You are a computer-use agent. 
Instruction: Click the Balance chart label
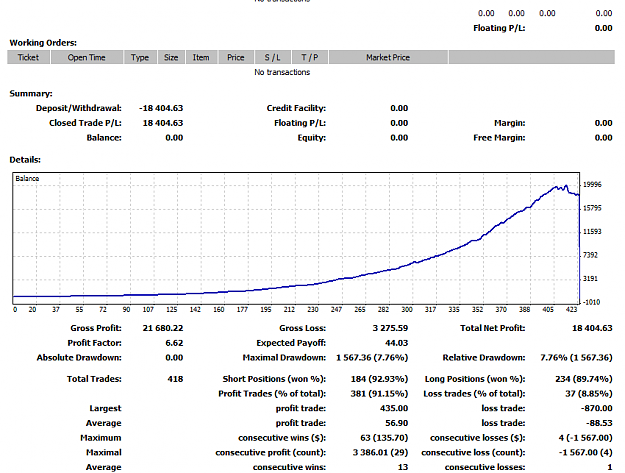[27, 179]
